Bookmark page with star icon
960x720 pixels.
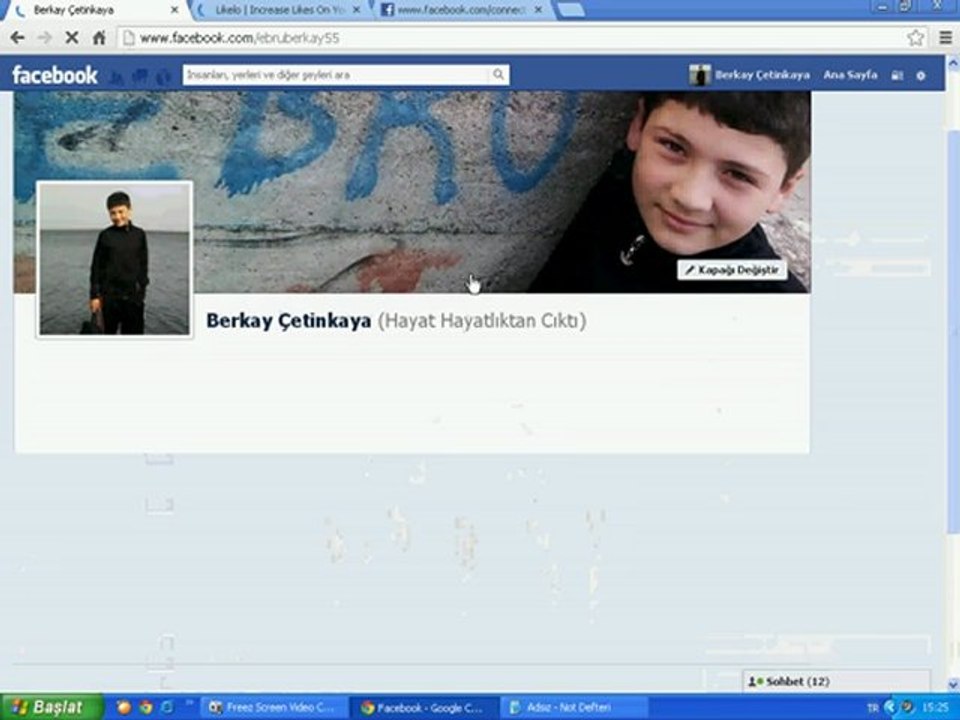point(915,38)
